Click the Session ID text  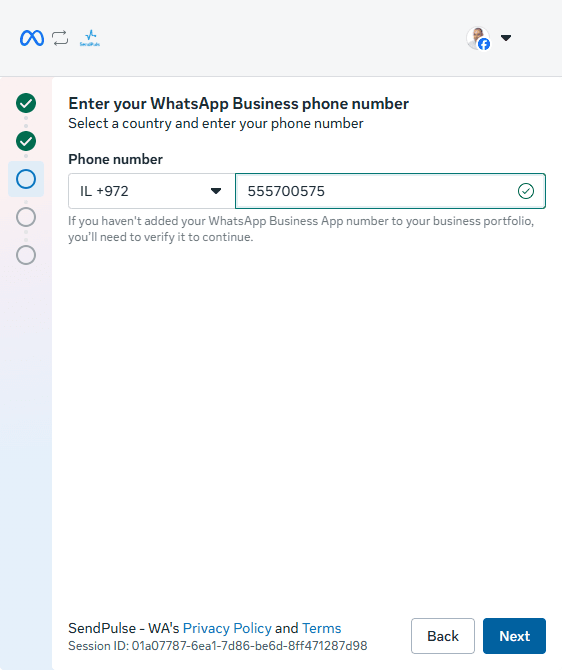click(218, 646)
